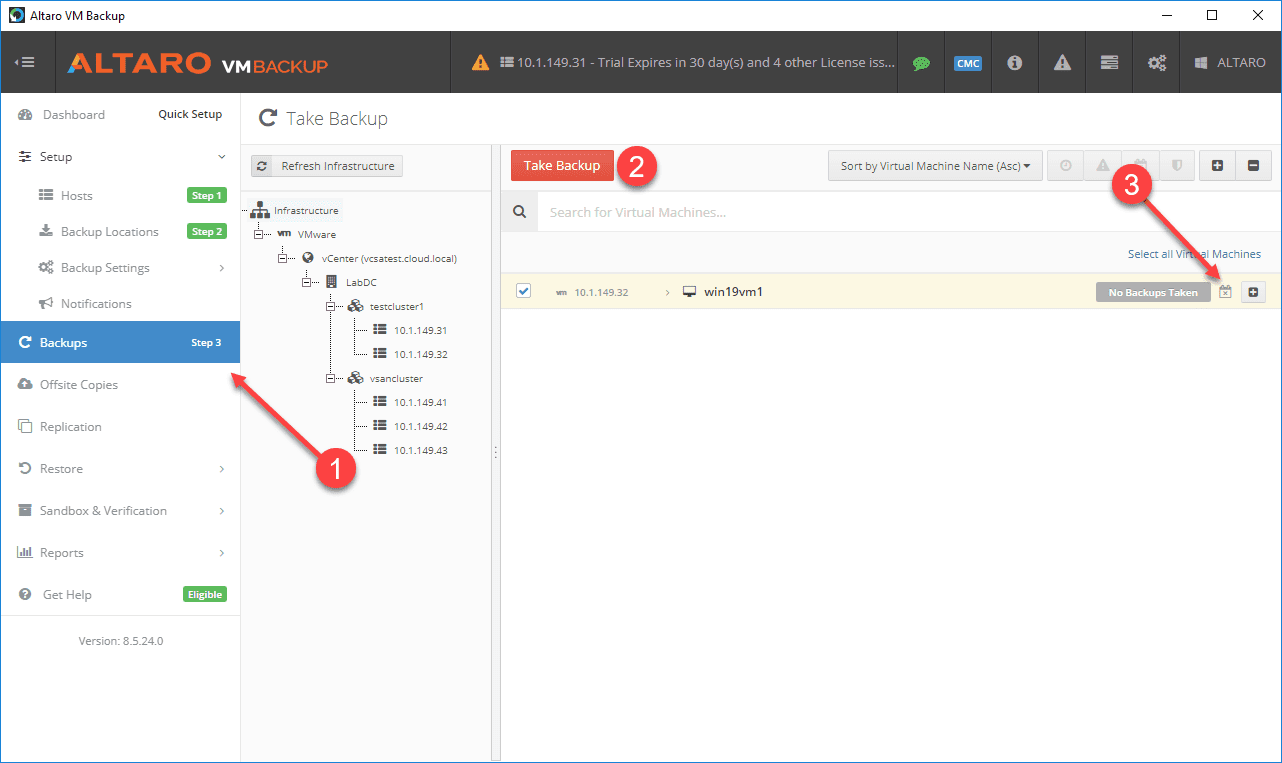This screenshot has width=1282, height=763.
Task: Open the server list icon in the header
Action: 1109,62
